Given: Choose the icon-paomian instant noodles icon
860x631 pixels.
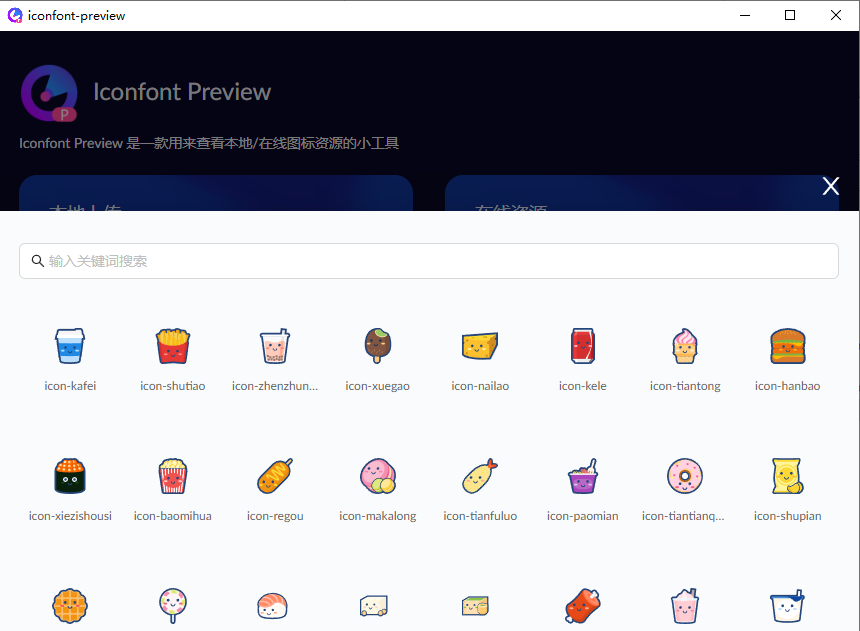Looking at the screenshot, I should tap(582, 476).
